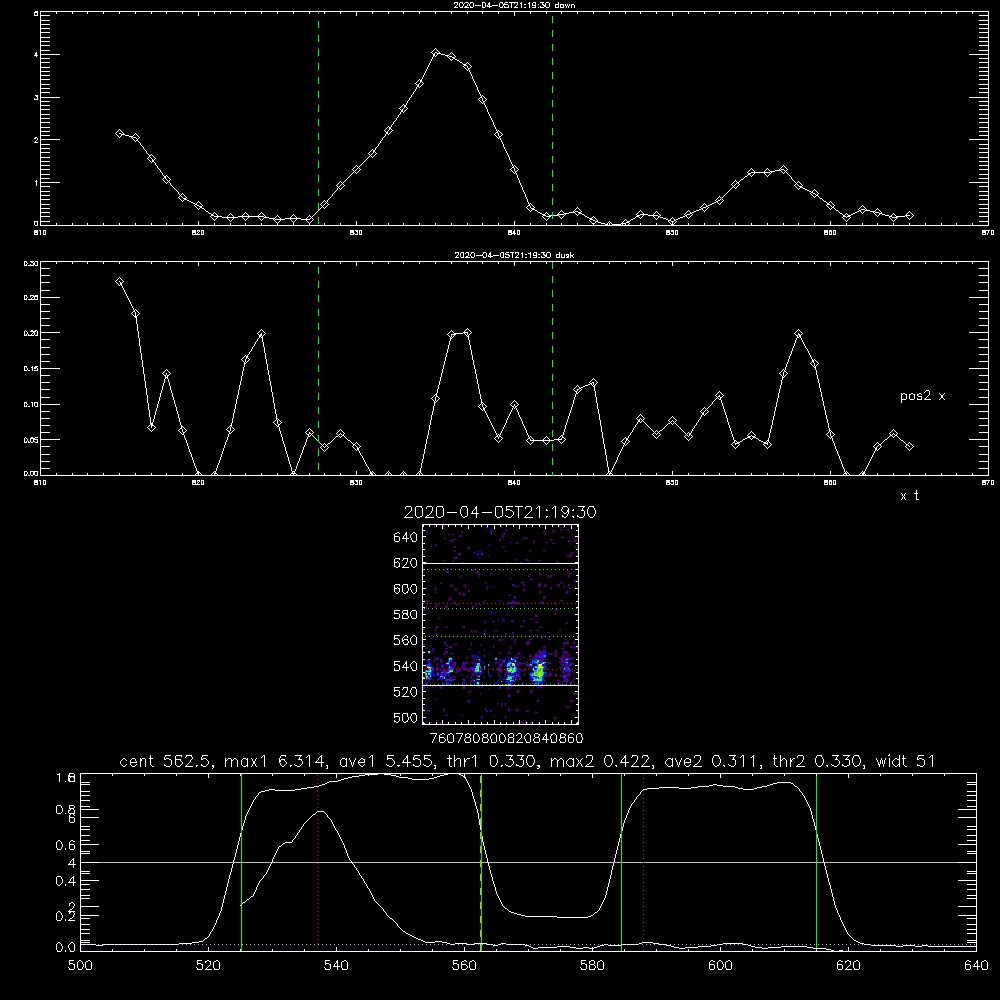1000x1000 pixels.
Task: Click the leftmost solid green vertical line in bottom plot
Action: [241, 861]
